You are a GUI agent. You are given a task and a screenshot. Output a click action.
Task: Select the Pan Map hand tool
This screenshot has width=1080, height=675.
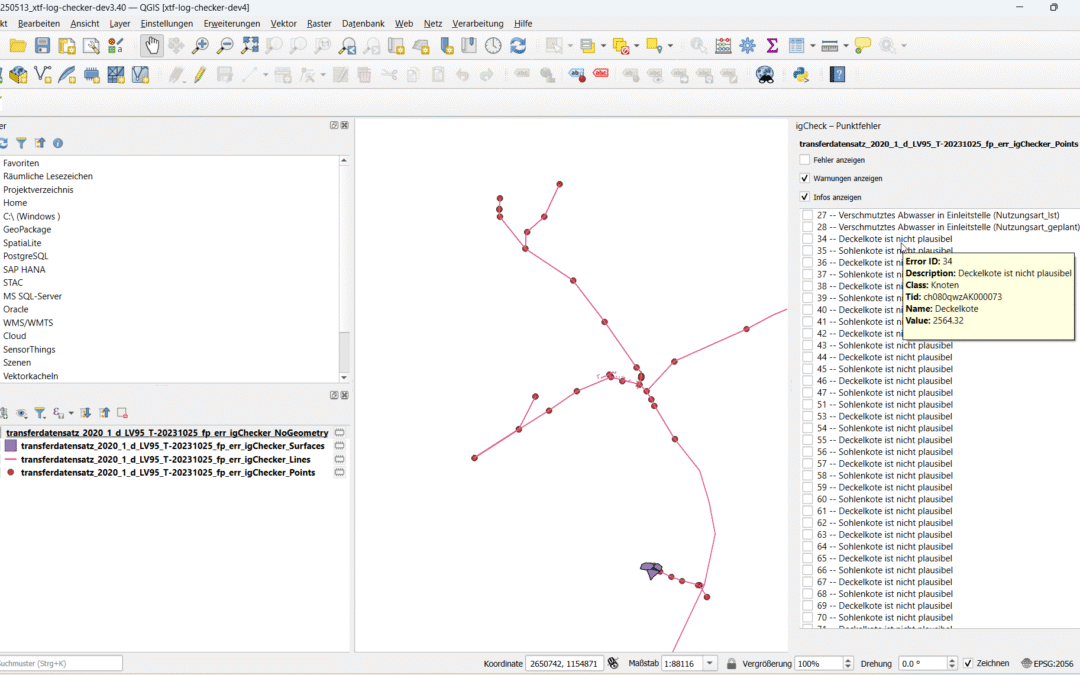pos(151,46)
